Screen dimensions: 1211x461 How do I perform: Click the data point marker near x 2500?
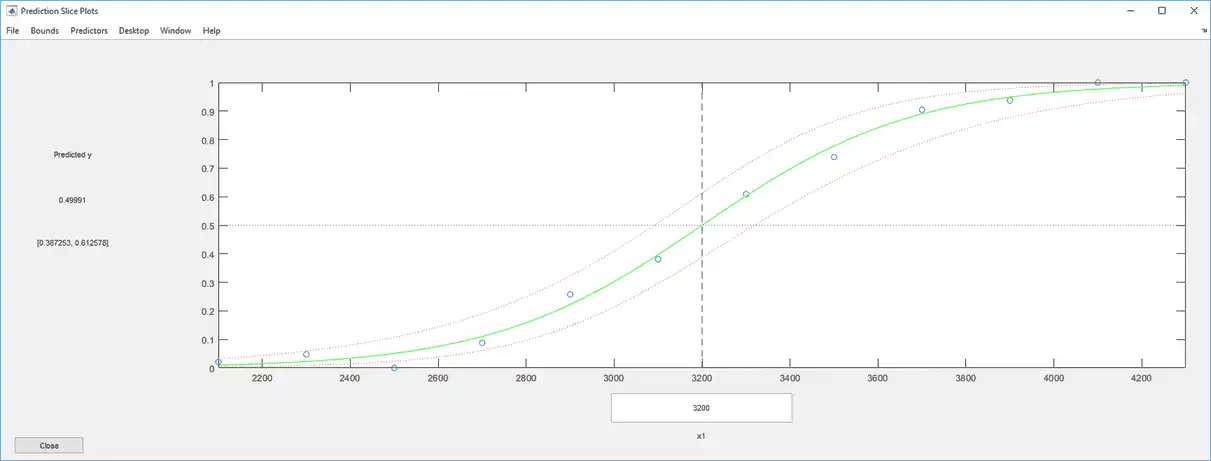coord(394,368)
